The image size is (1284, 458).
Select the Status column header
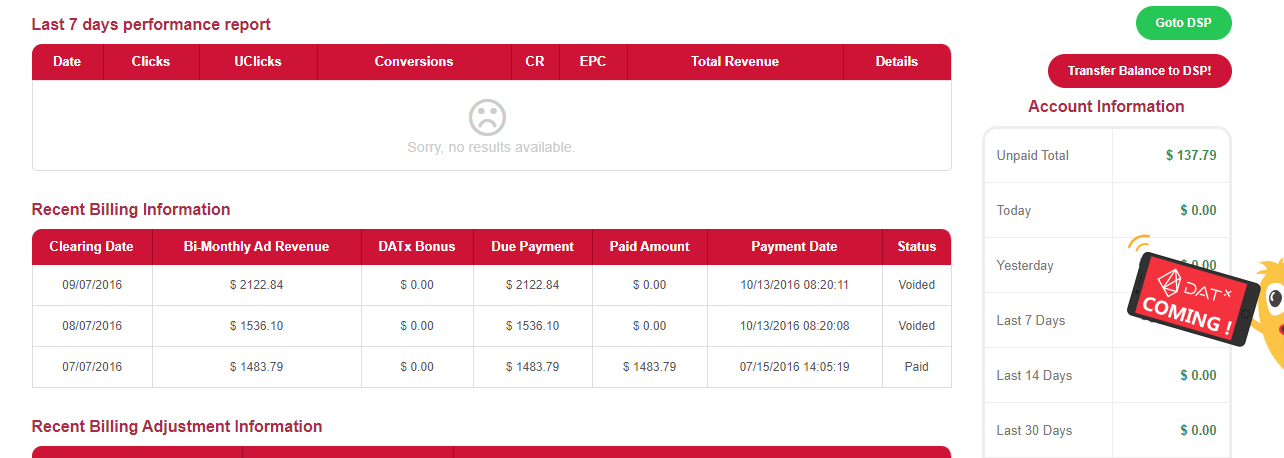pyautogui.click(x=917, y=247)
